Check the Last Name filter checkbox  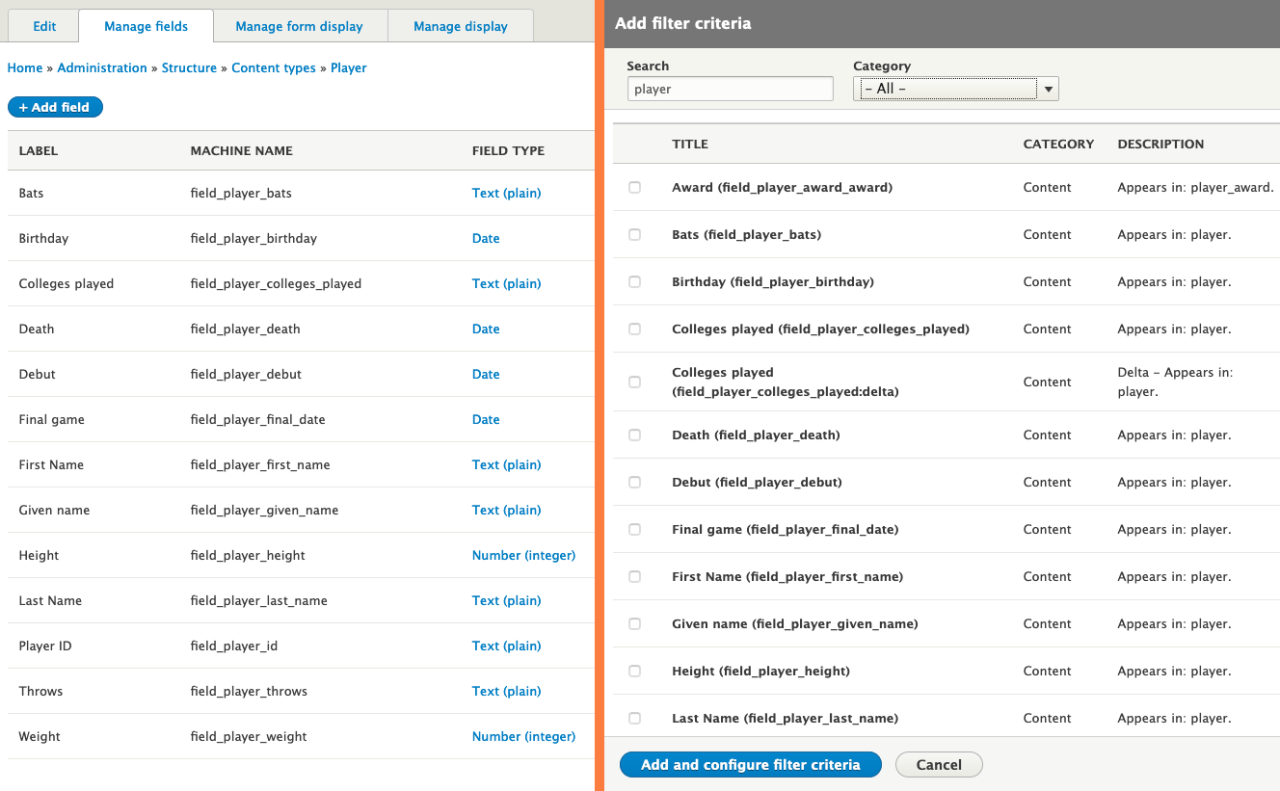pyautogui.click(x=634, y=717)
